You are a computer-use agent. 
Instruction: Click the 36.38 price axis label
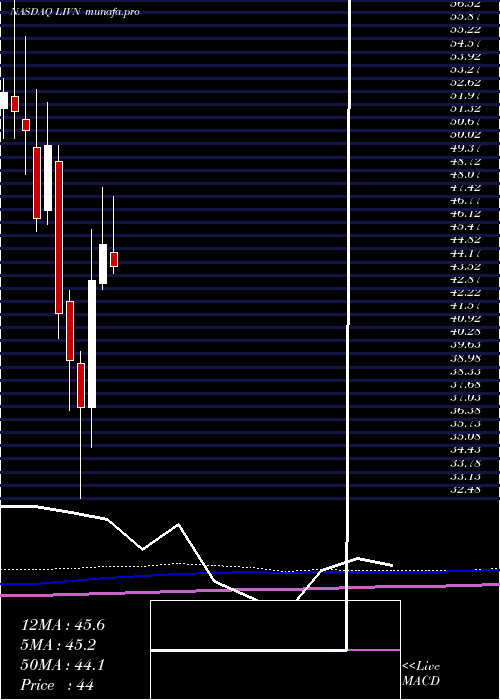pyautogui.click(x=466, y=410)
